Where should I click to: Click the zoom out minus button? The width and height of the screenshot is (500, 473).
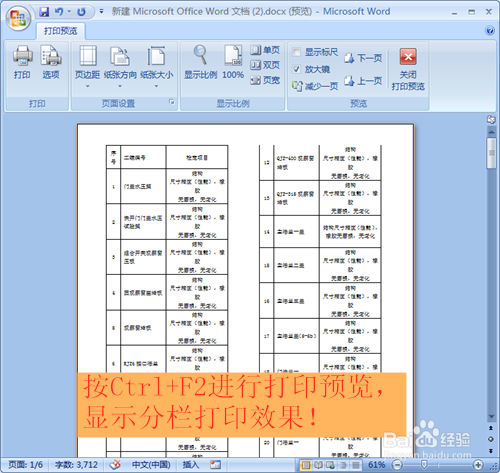[397, 465]
